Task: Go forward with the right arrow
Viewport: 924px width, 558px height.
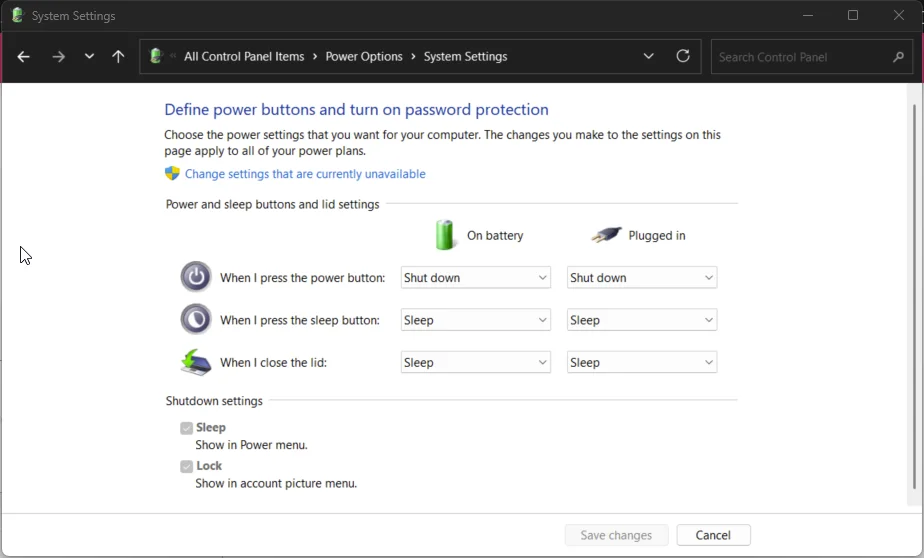Action: pyautogui.click(x=58, y=57)
